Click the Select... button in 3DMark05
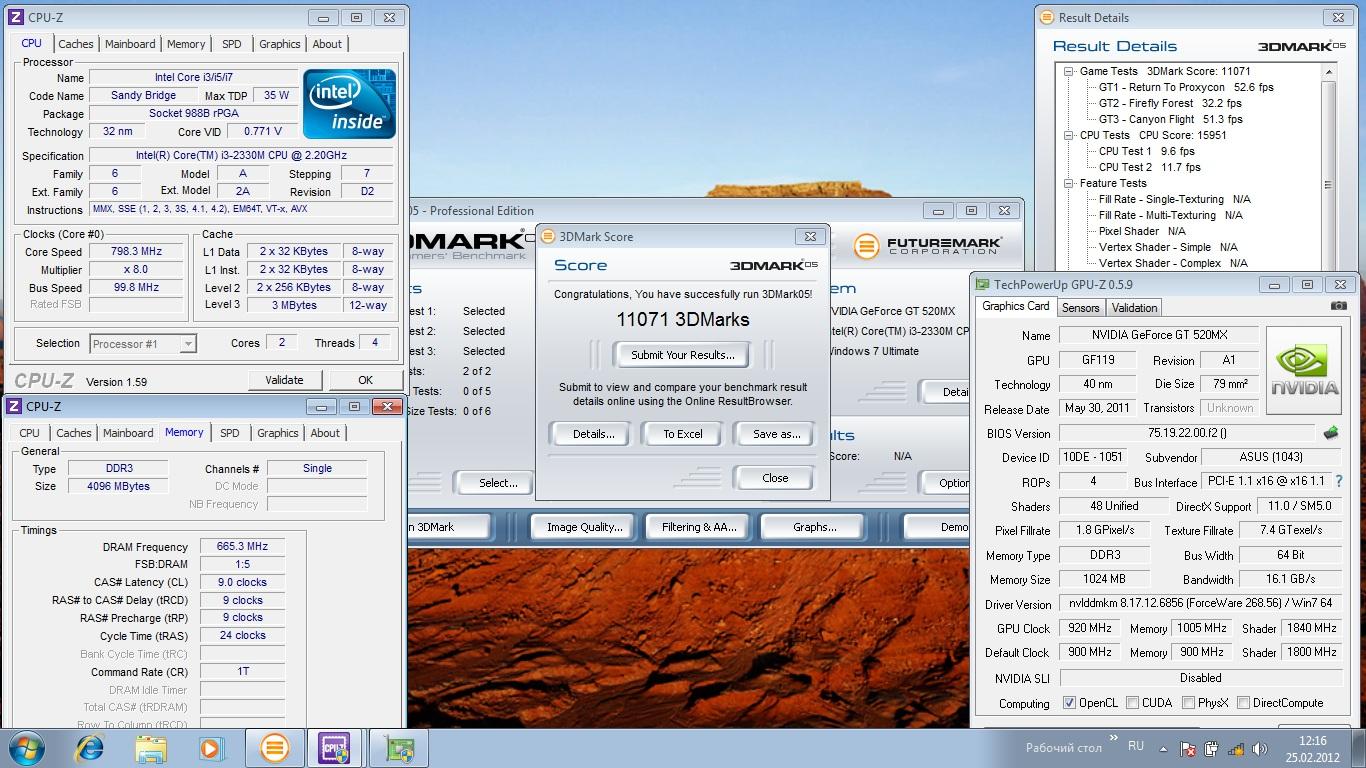 (x=498, y=483)
